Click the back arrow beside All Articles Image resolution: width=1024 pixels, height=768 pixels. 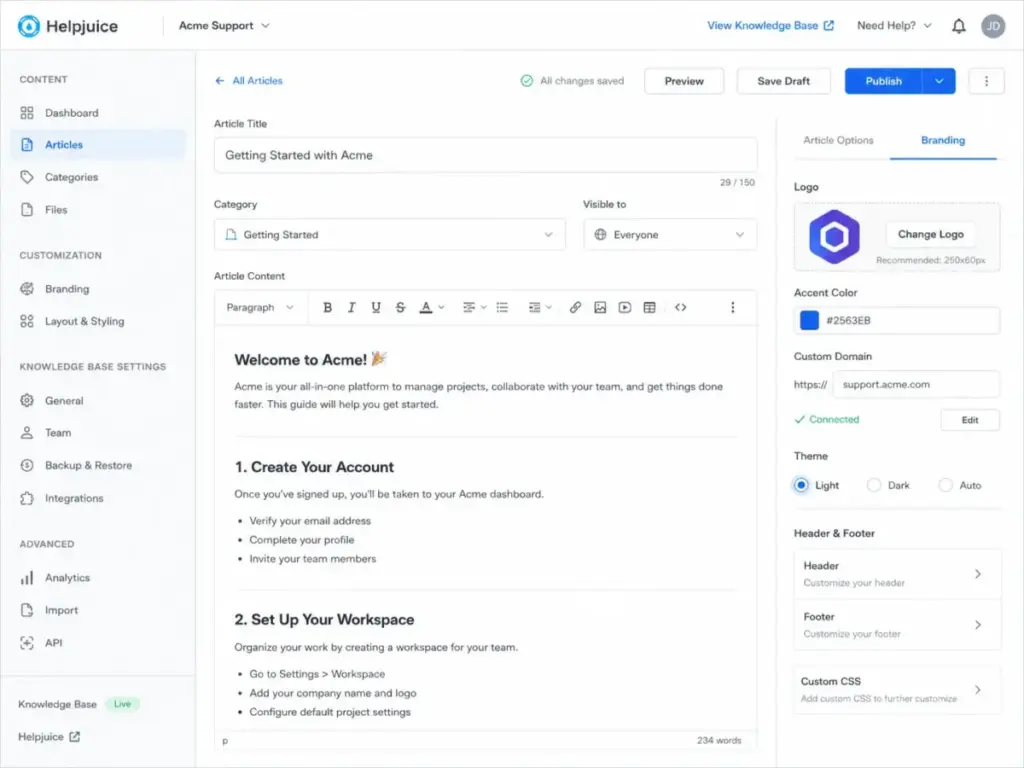pyautogui.click(x=219, y=81)
